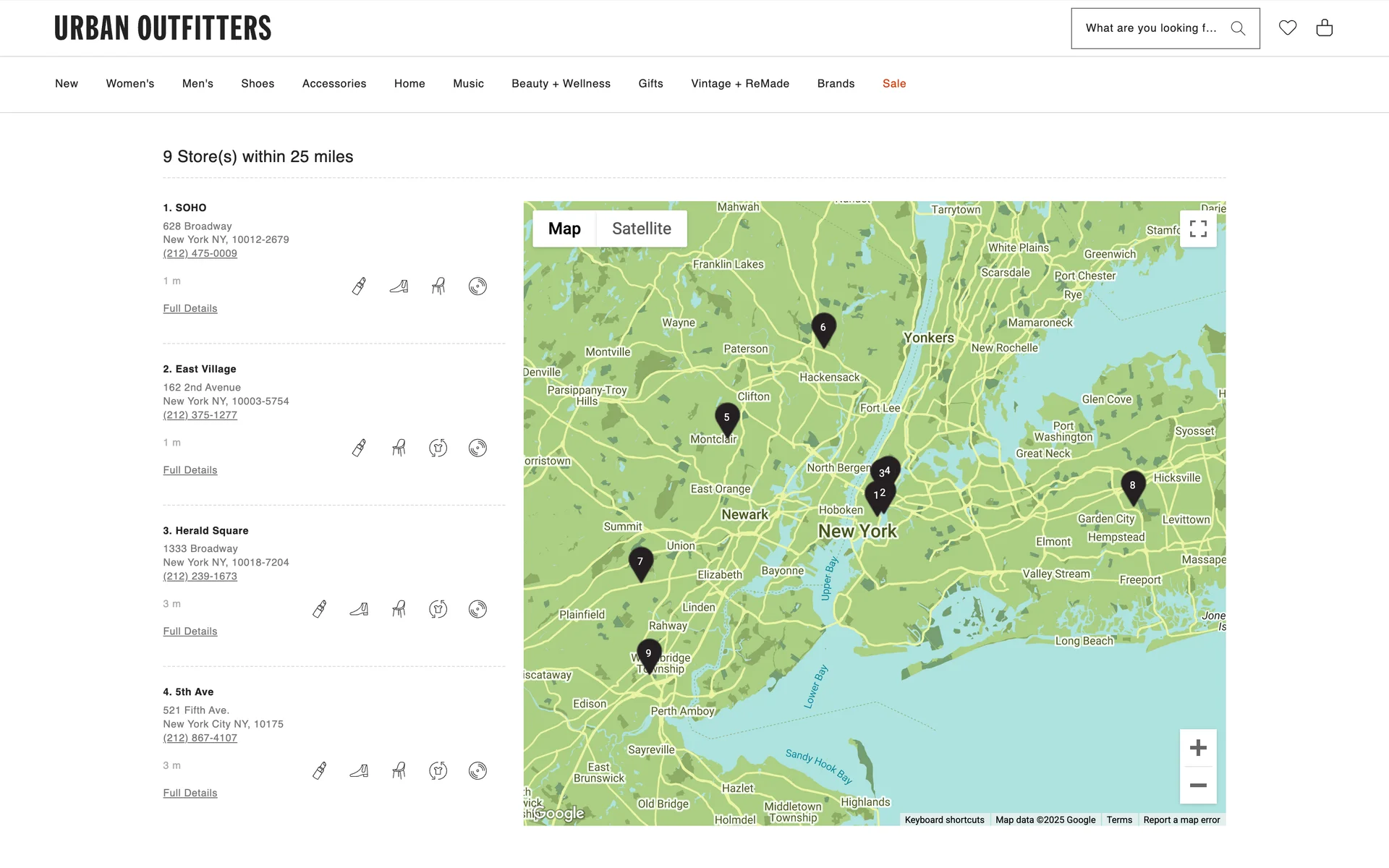Select the Map view type
Screen dimensions: 1389x868
(564, 229)
